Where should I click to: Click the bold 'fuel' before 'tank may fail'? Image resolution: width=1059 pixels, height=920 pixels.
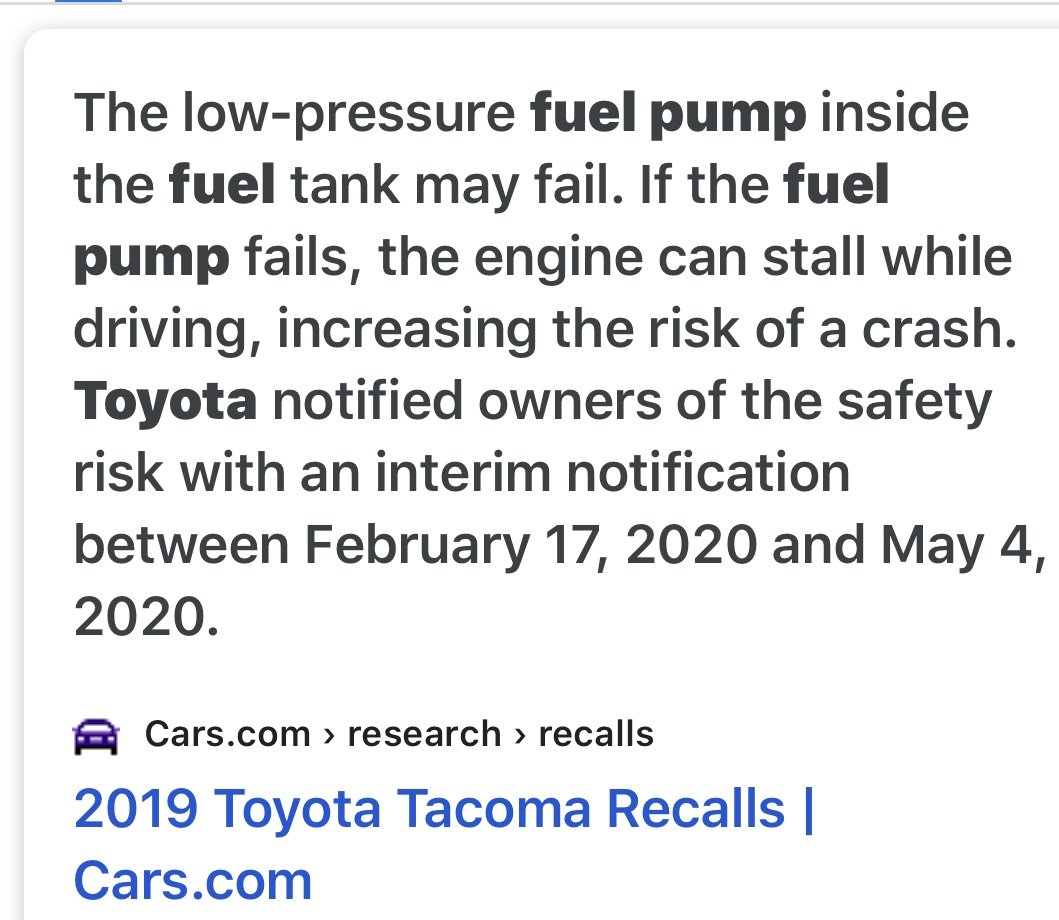click(x=222, y=184)
